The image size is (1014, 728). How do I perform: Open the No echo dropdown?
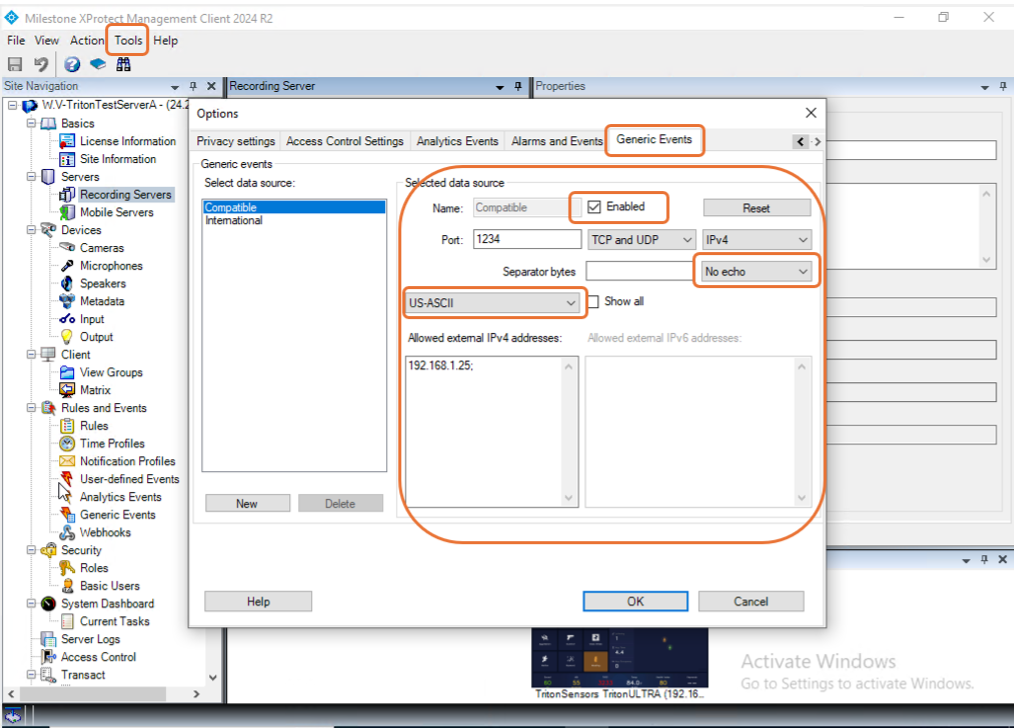click(756, 272)
